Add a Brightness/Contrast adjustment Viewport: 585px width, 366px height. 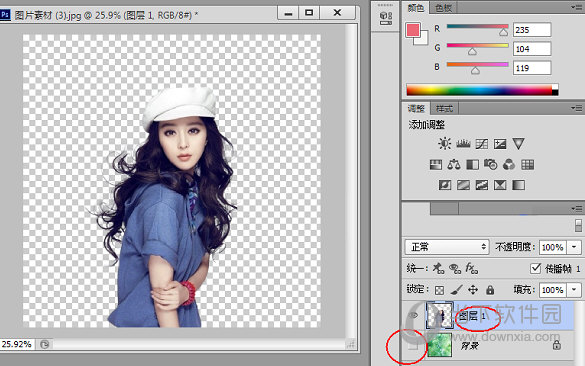444,144
